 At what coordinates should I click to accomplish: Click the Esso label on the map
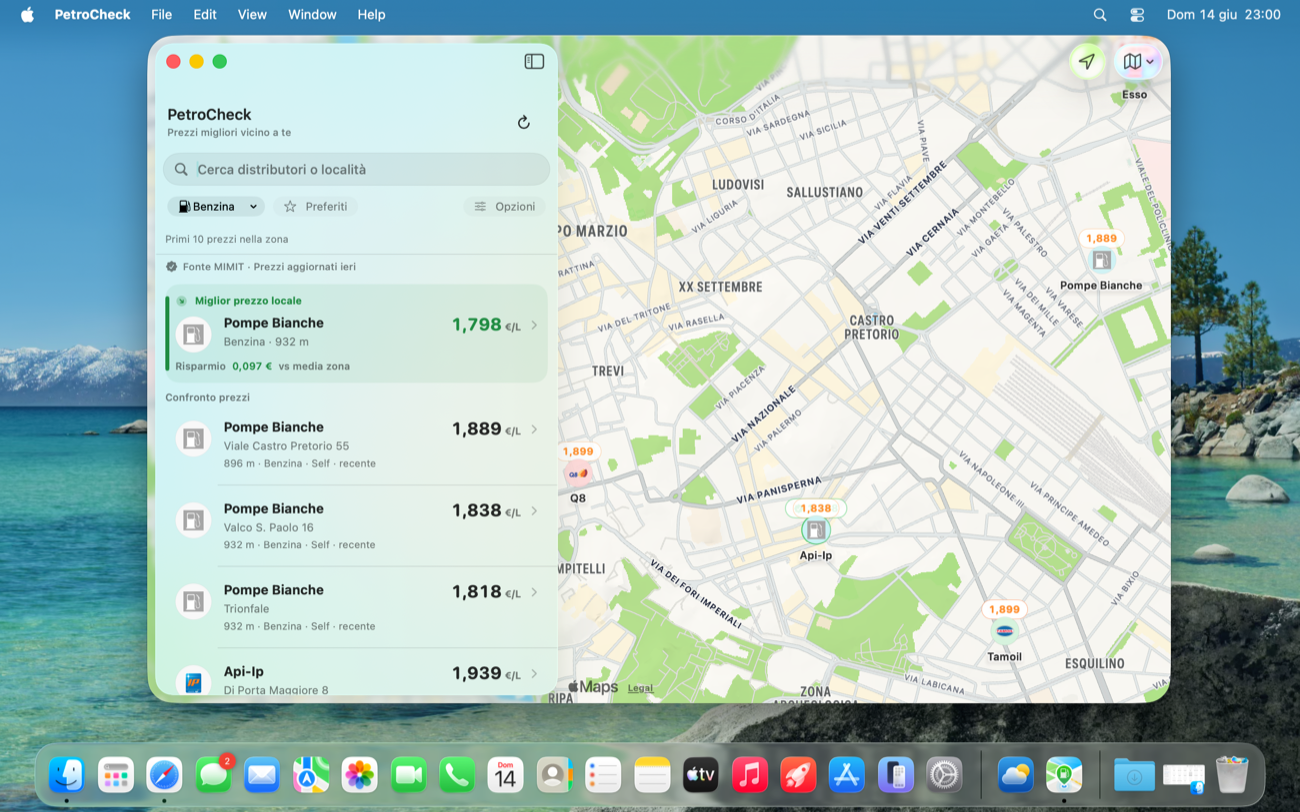1134,95
